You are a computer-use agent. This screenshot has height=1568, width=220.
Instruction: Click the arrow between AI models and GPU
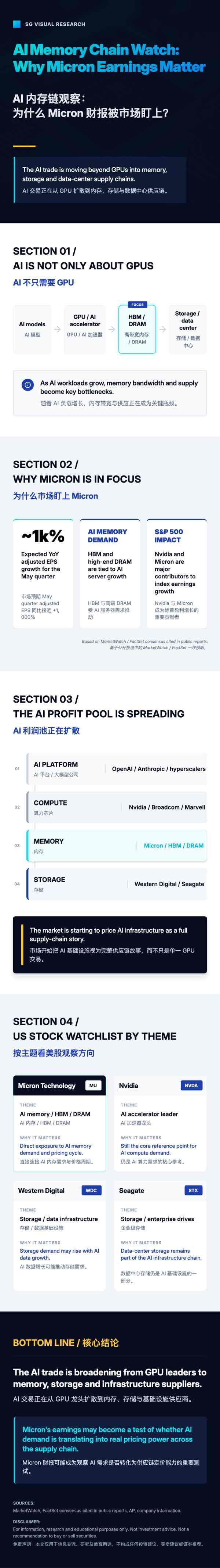pyautogui.click(x=57, y=329)
